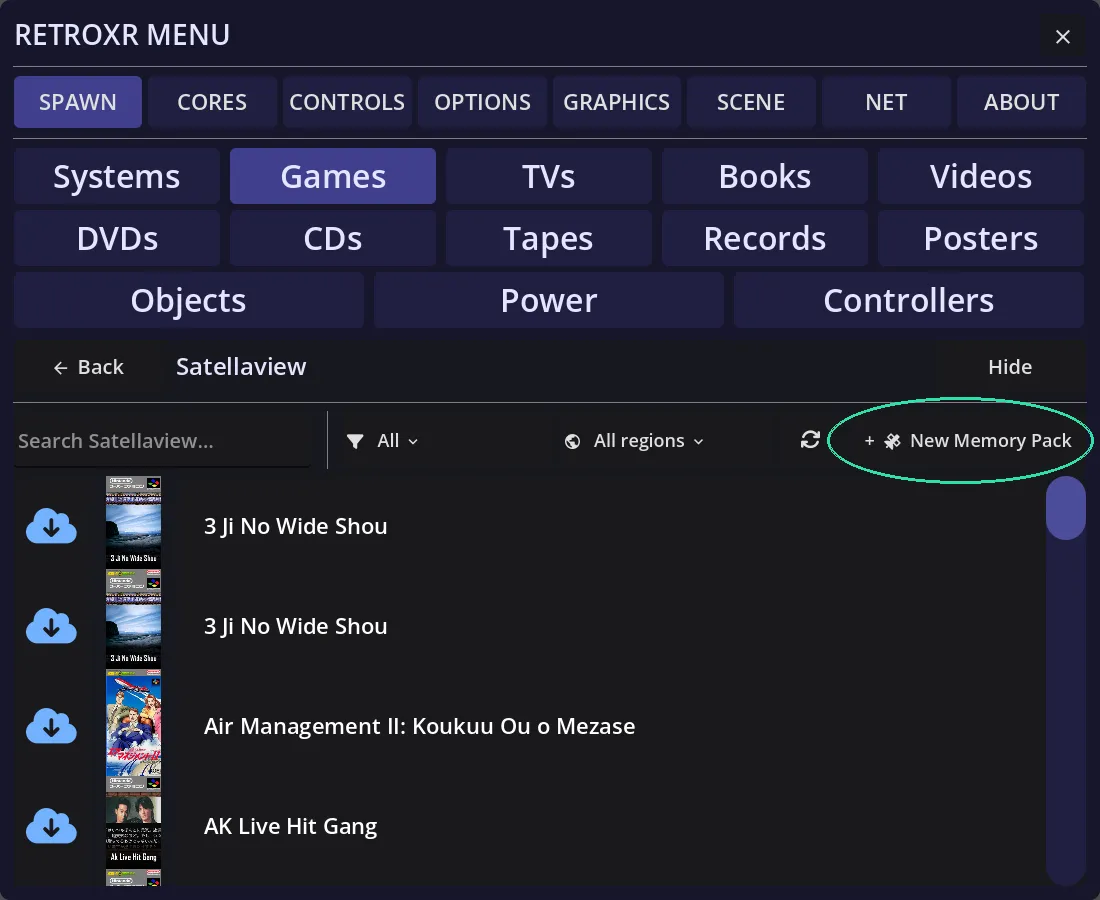Screen dimensions: 1100x900
Task: Click the refresh list icon
Action: [x=810, y=440]
